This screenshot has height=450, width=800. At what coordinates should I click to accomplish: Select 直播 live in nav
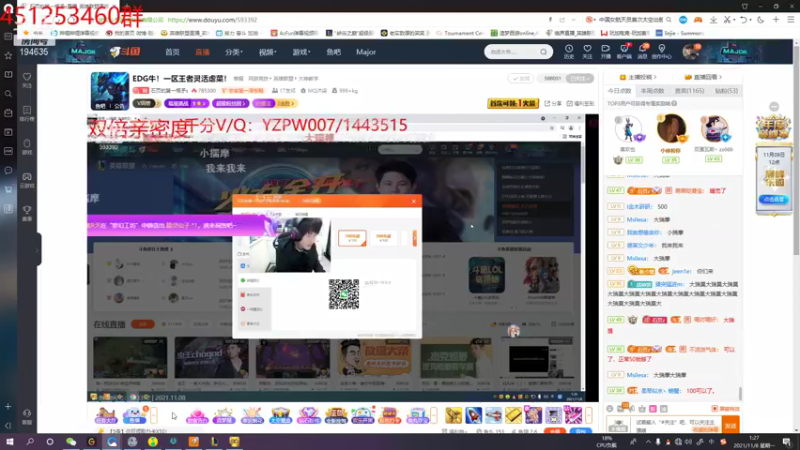click(x=203, y=52)
